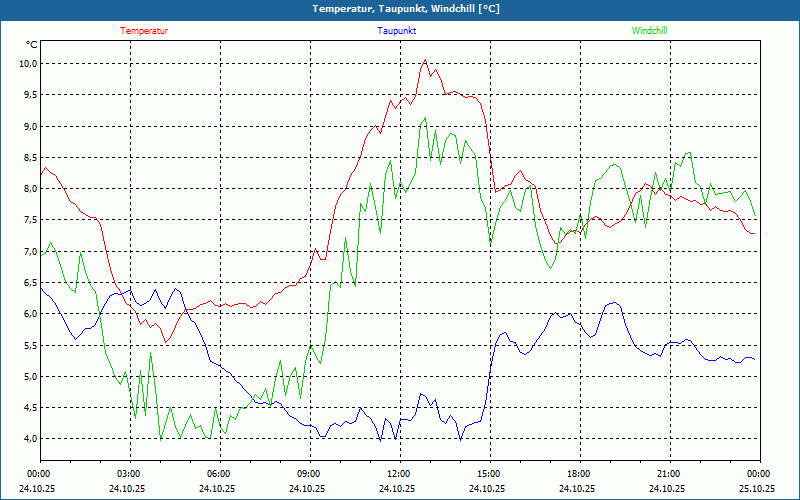Click the 7,0 y-axis tick label
800x500 pixels.
coord(28,252)
